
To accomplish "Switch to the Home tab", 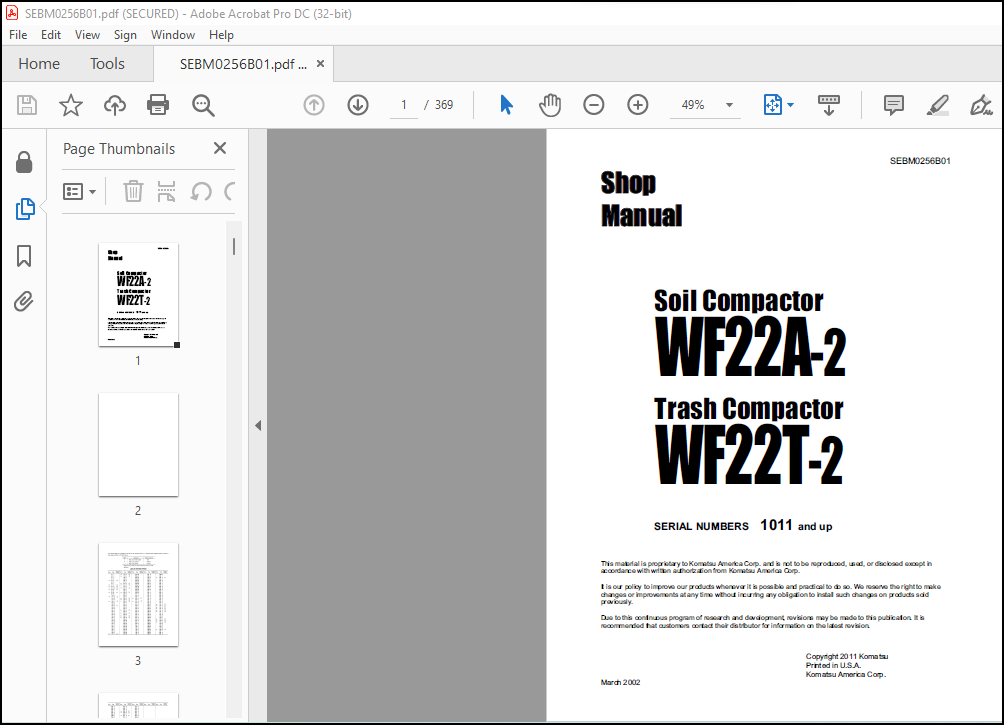I will tap(39, 63).
